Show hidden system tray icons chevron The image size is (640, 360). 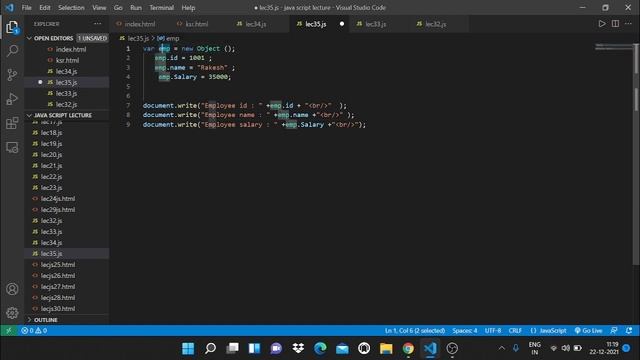tap(502, 348)
